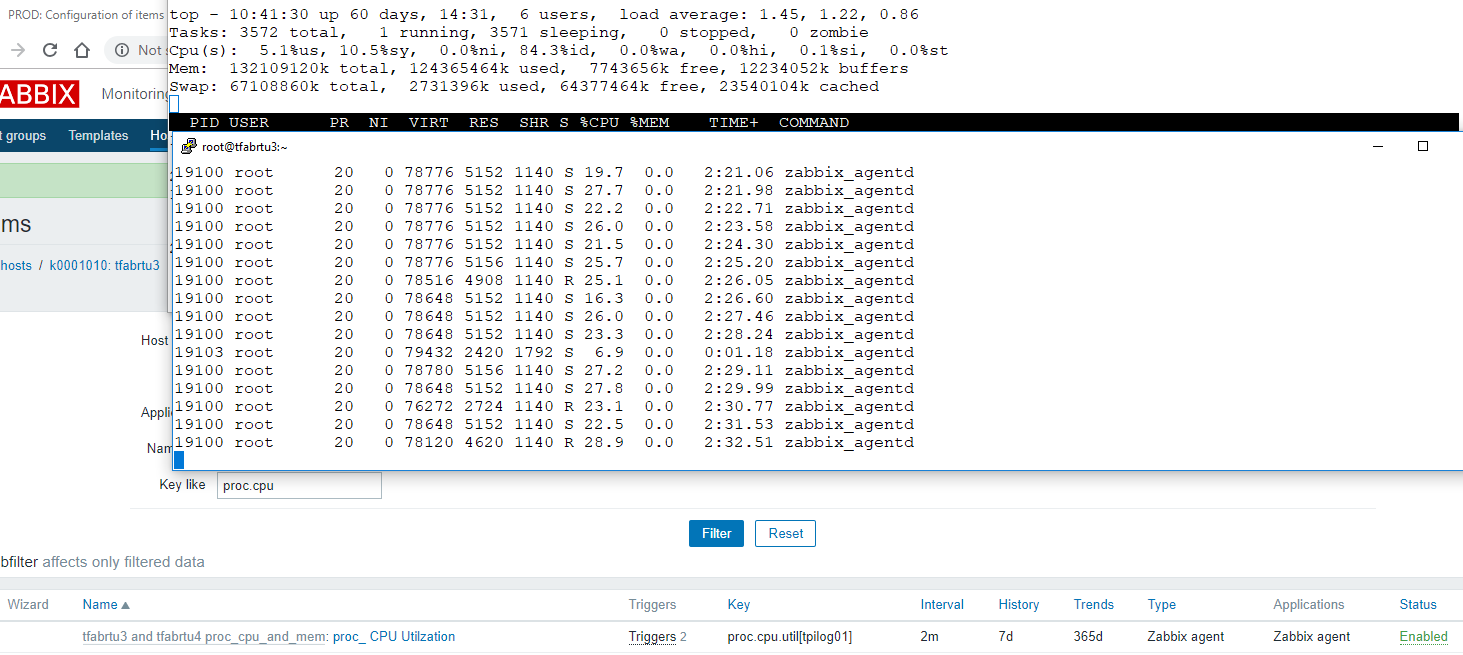Click the Key like input field
The width and height of the screenshot is (1463, 655).
coord(299,485)
